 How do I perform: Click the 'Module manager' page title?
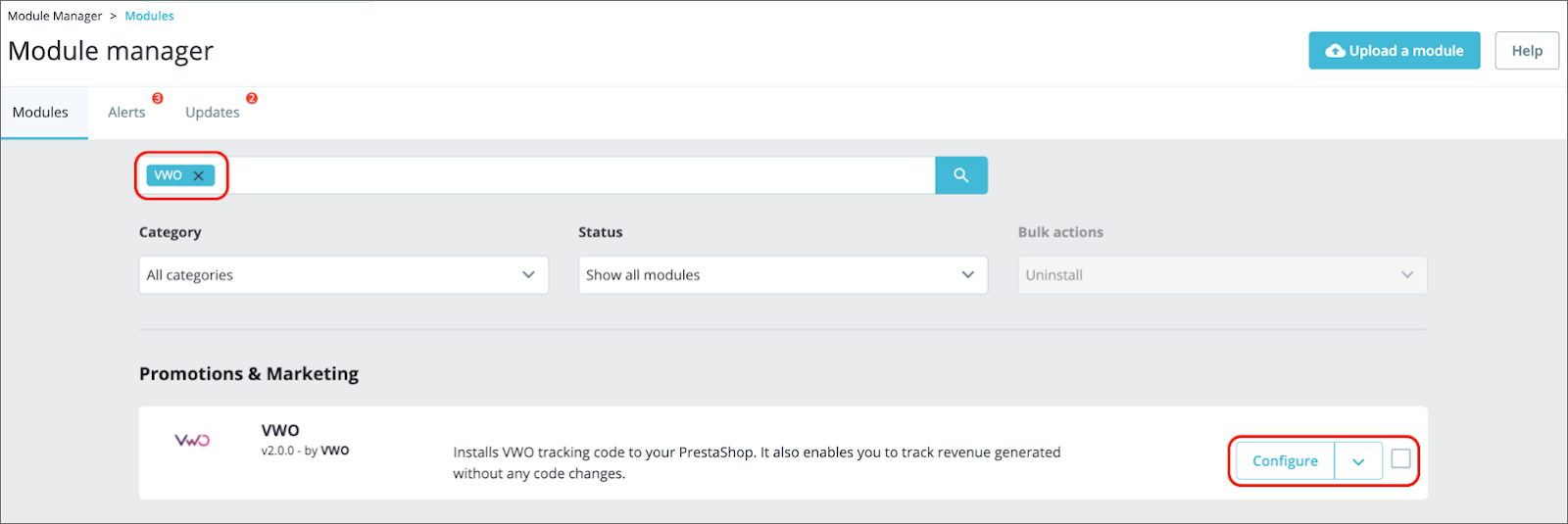click(x=111, y=51)
